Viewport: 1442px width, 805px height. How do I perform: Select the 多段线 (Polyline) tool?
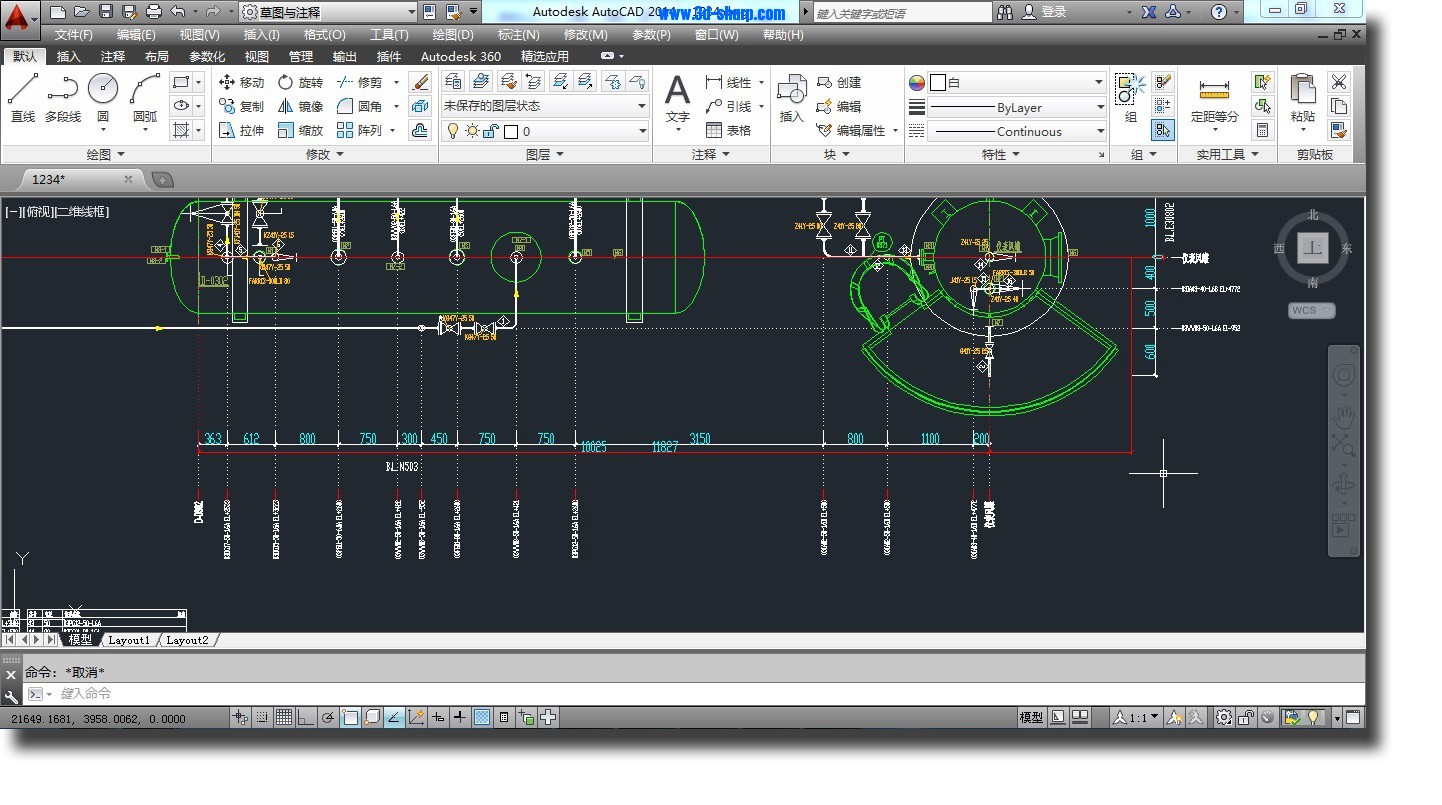coord(63,98)
